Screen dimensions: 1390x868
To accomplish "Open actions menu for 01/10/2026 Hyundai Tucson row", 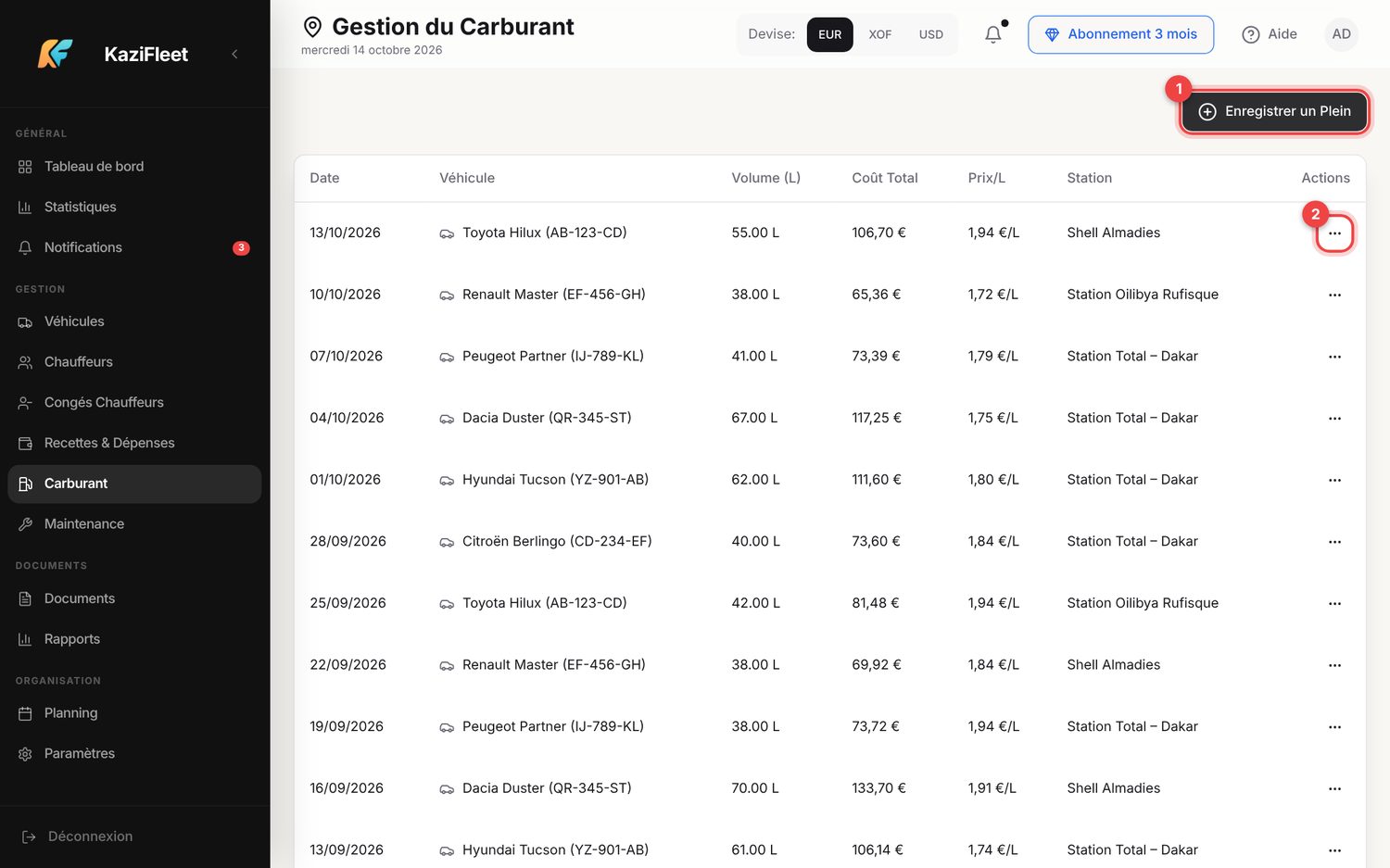I will 1334,480.
